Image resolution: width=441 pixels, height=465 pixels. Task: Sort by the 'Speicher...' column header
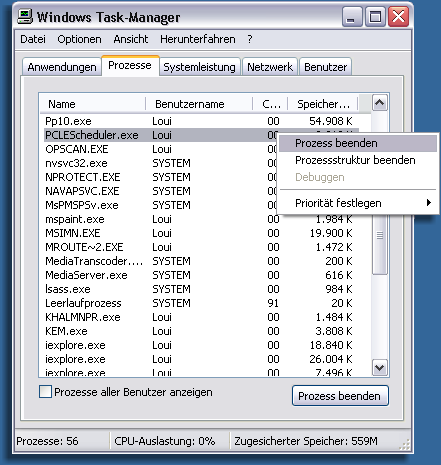click(x=323, y=104)
